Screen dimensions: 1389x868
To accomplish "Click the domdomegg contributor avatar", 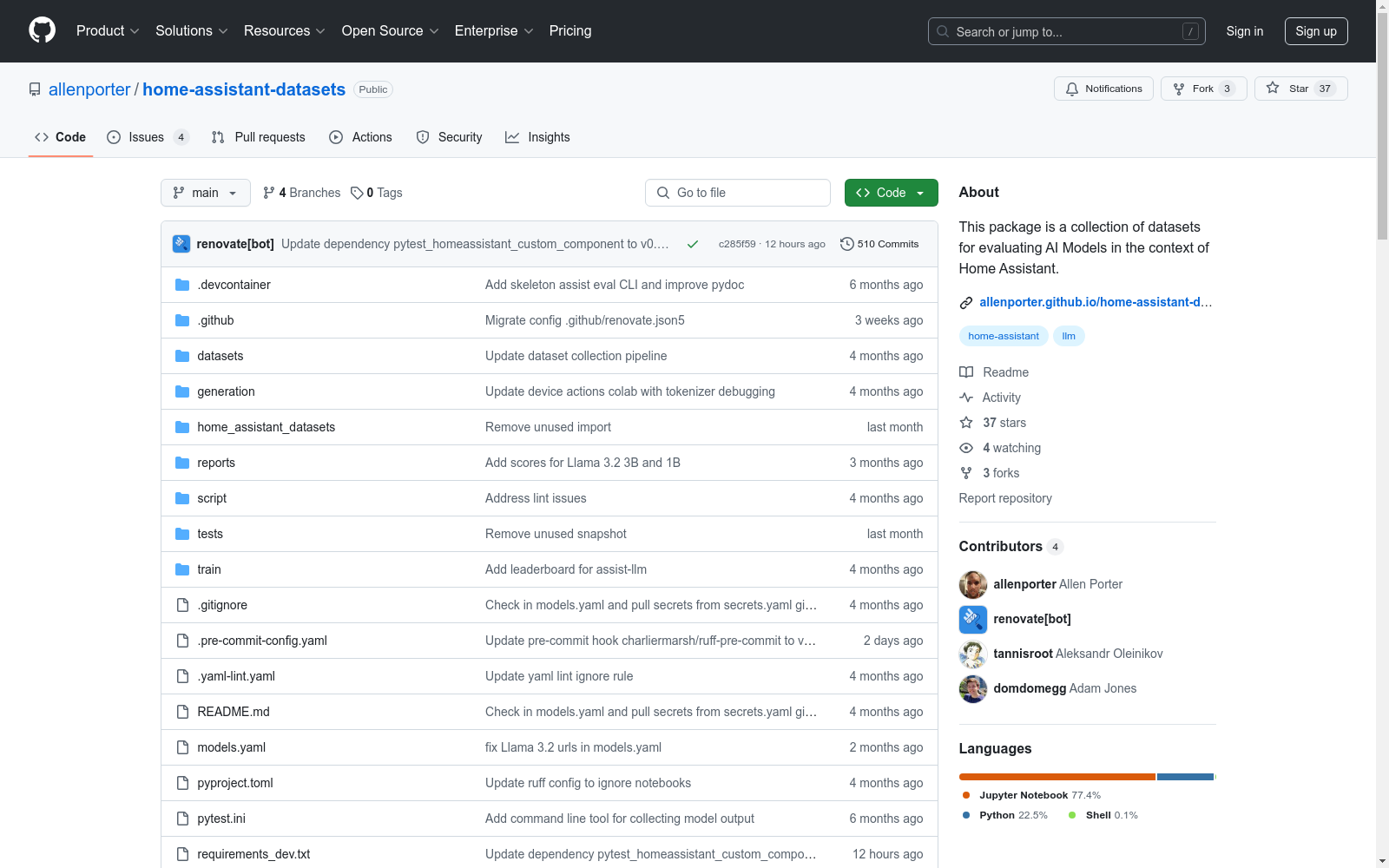I will pyautogui.click(x=973, y=688).
